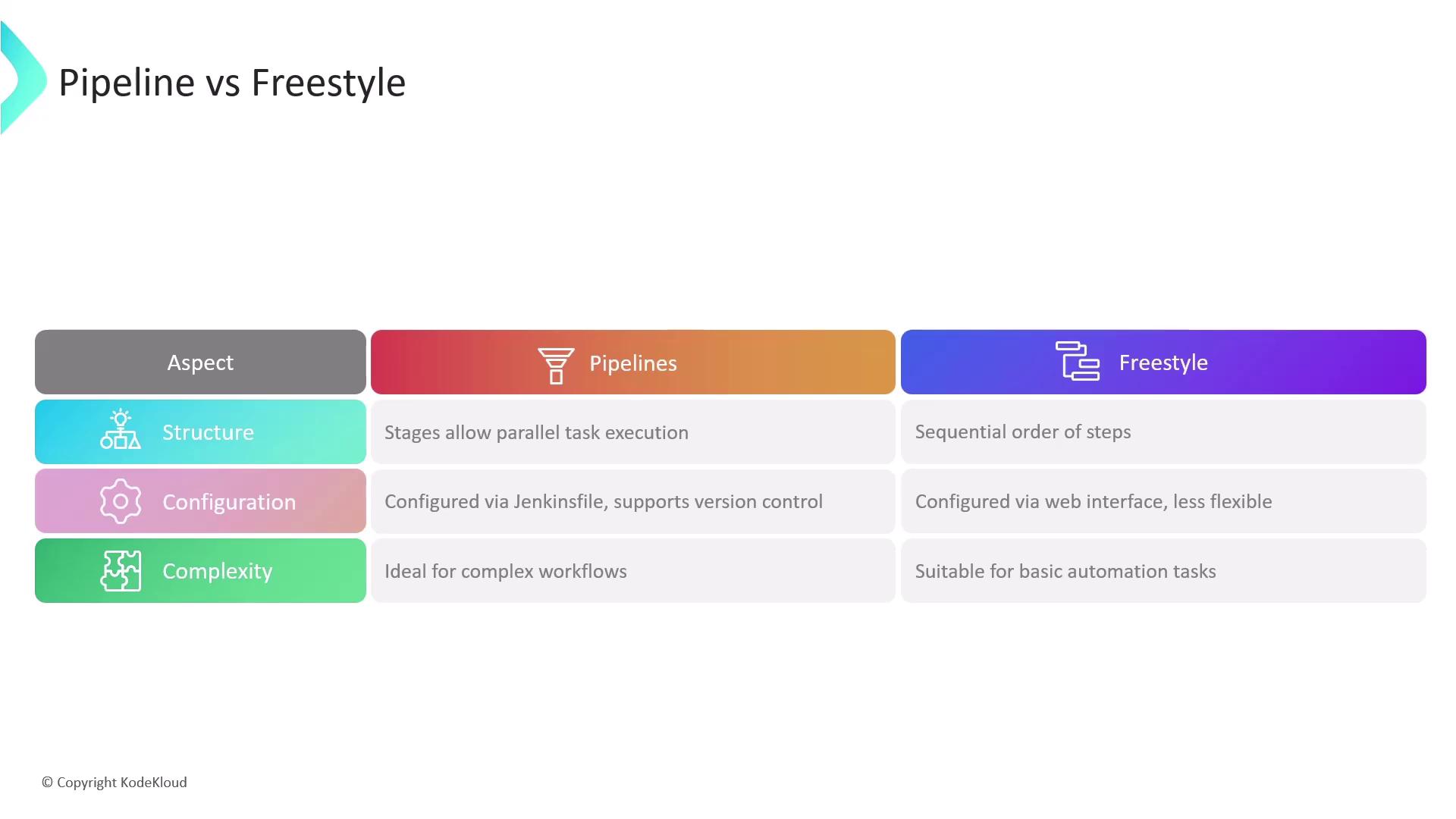Select the Jenkinsfile configuration description cell
1456x819 pixels.
603,501
